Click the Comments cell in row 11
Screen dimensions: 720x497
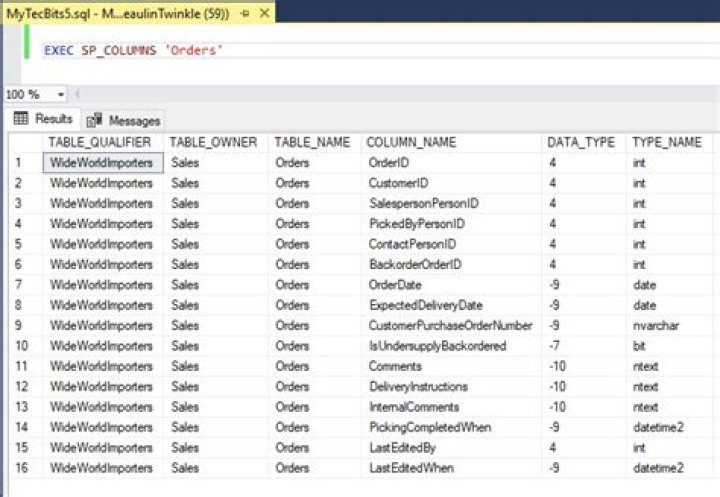[x=451, y=366]
